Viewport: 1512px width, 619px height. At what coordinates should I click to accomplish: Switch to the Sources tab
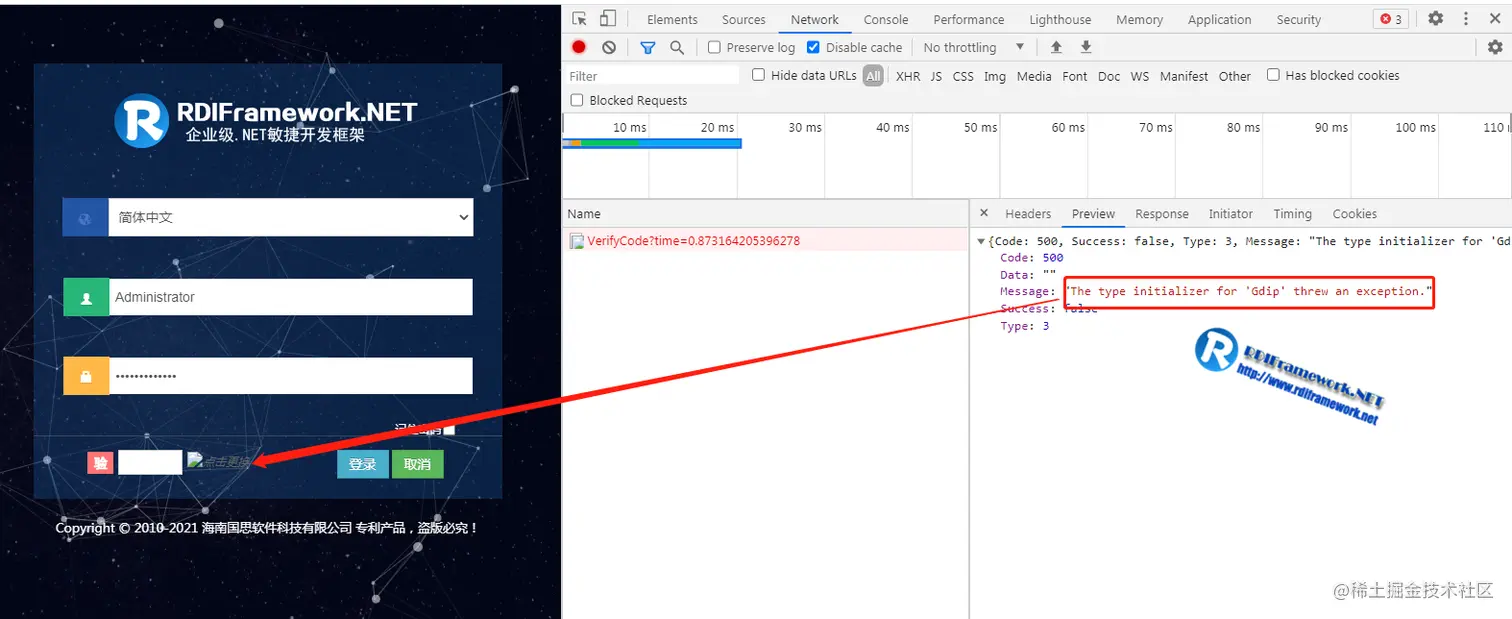(744, 19)
